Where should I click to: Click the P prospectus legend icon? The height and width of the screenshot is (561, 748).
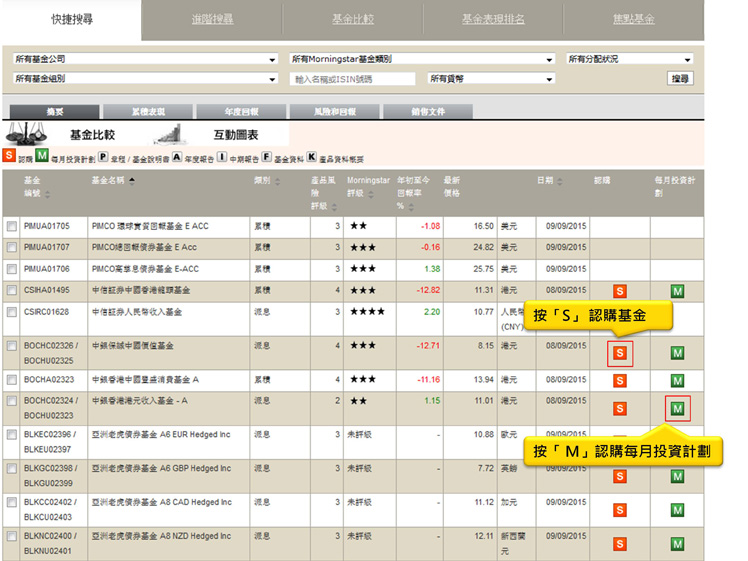click(x=103, y=156)
